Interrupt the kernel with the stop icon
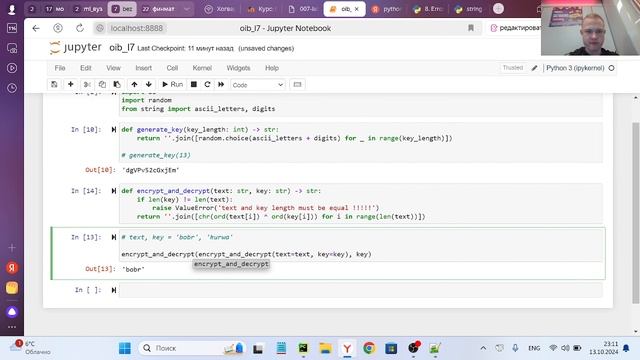The height and width of the screenshot is (360, 640). tap(194, 84)
